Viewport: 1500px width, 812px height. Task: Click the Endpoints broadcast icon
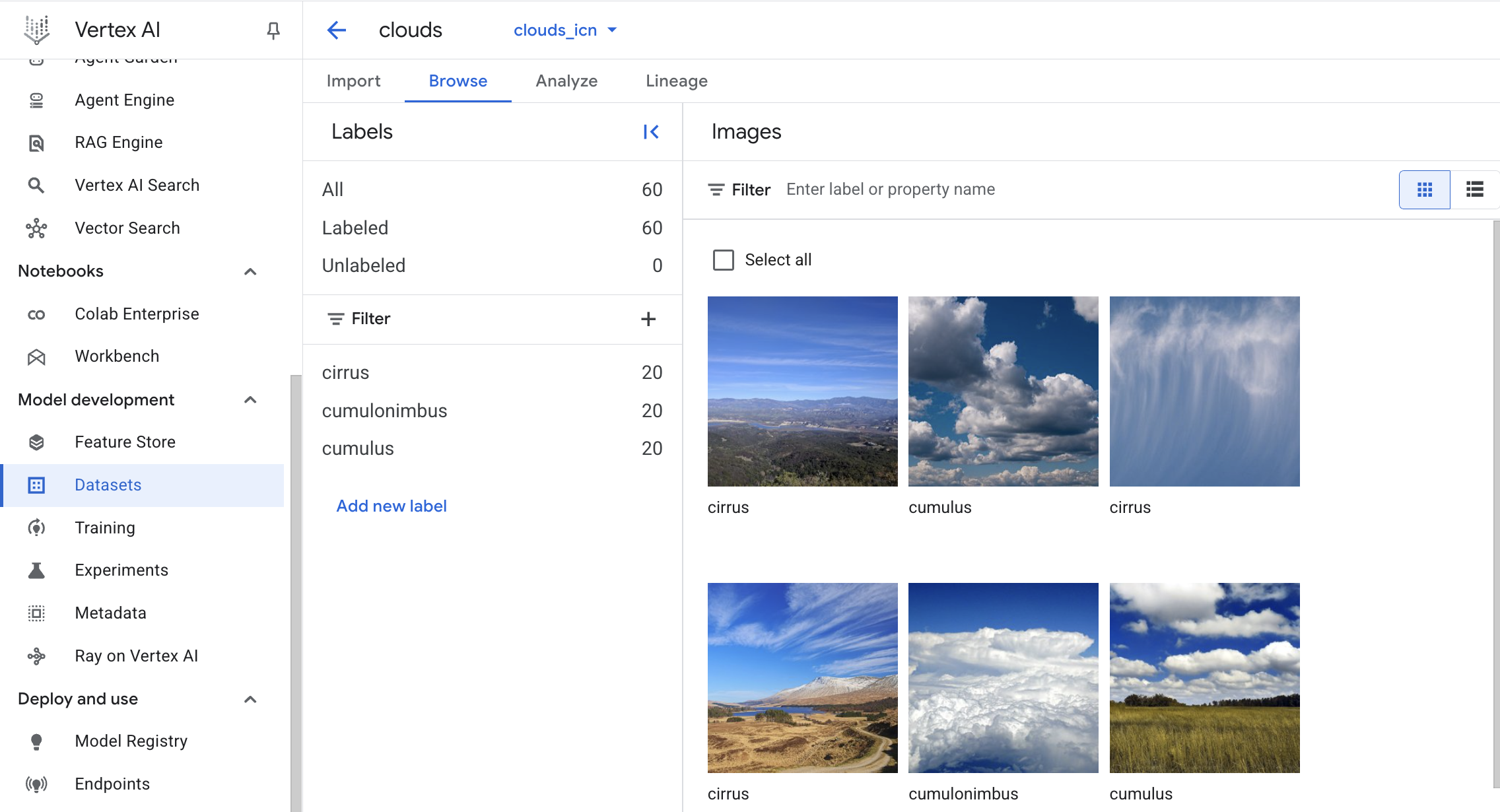(x=36, y=784)
